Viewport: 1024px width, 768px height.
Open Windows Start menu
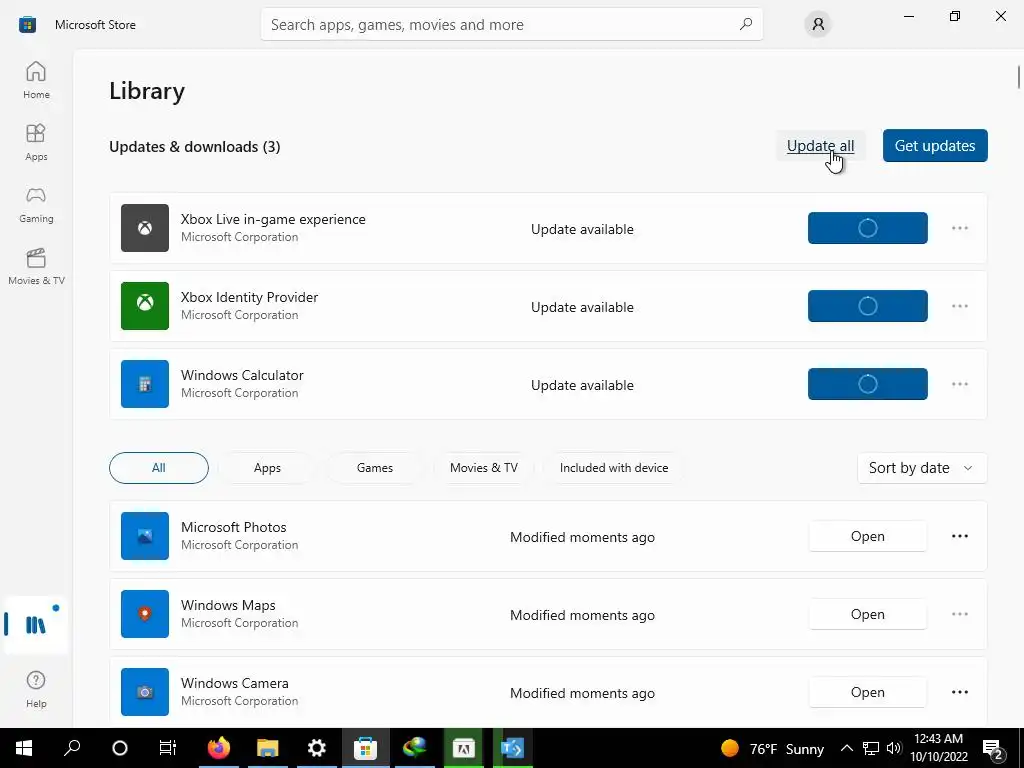[x=24, y=748]
